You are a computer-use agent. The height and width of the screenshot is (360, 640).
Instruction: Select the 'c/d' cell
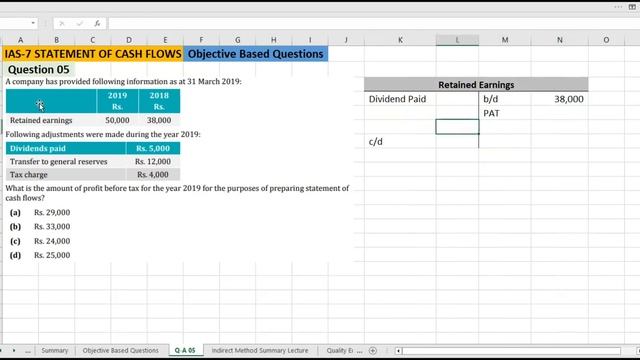(x=400, y=141)
